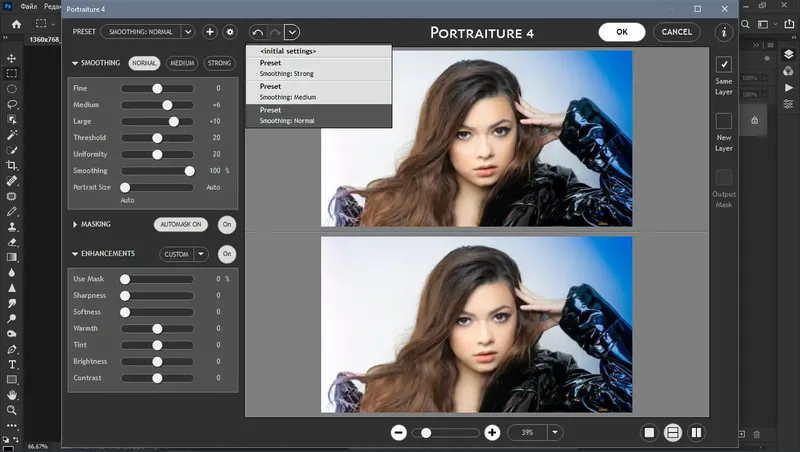Select side-by-side vertical split preview icon
This screenshot has width=800, height=452.
click(x=697, y=432)
